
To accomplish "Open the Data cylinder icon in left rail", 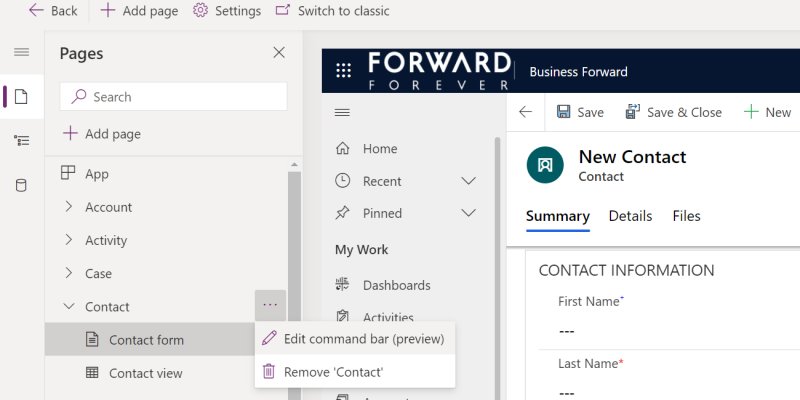I will 21,185.
